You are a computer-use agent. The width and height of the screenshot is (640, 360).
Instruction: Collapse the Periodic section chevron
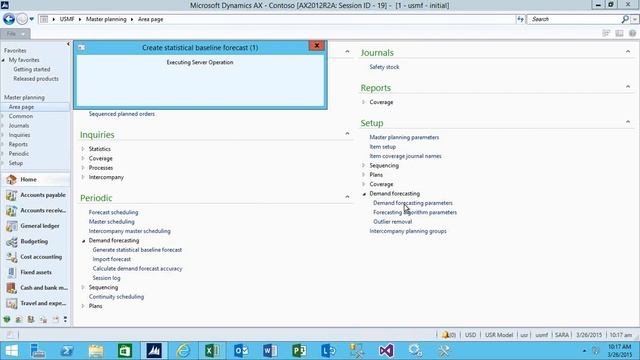347,197
